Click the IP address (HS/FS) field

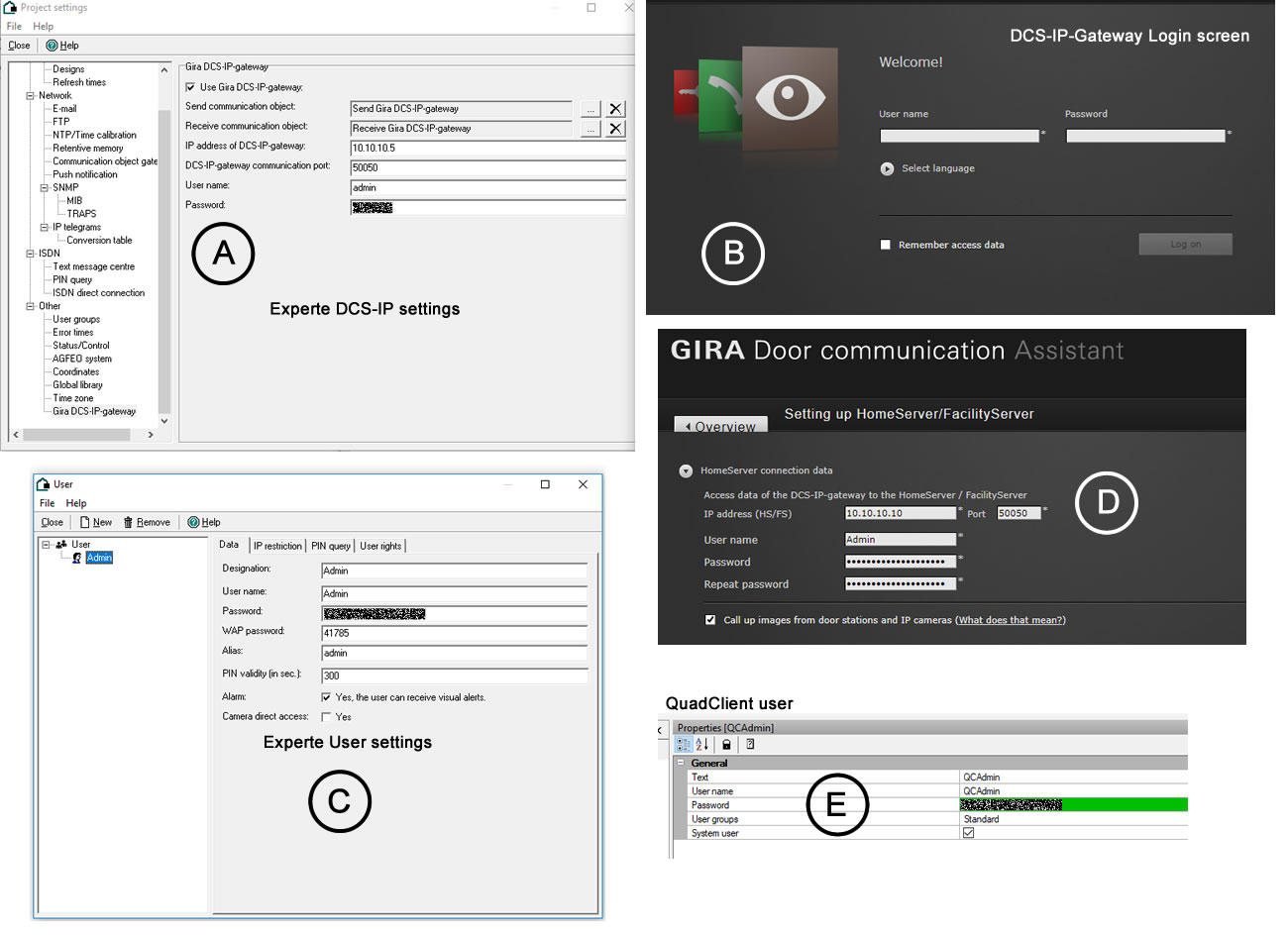pos(901,513)
